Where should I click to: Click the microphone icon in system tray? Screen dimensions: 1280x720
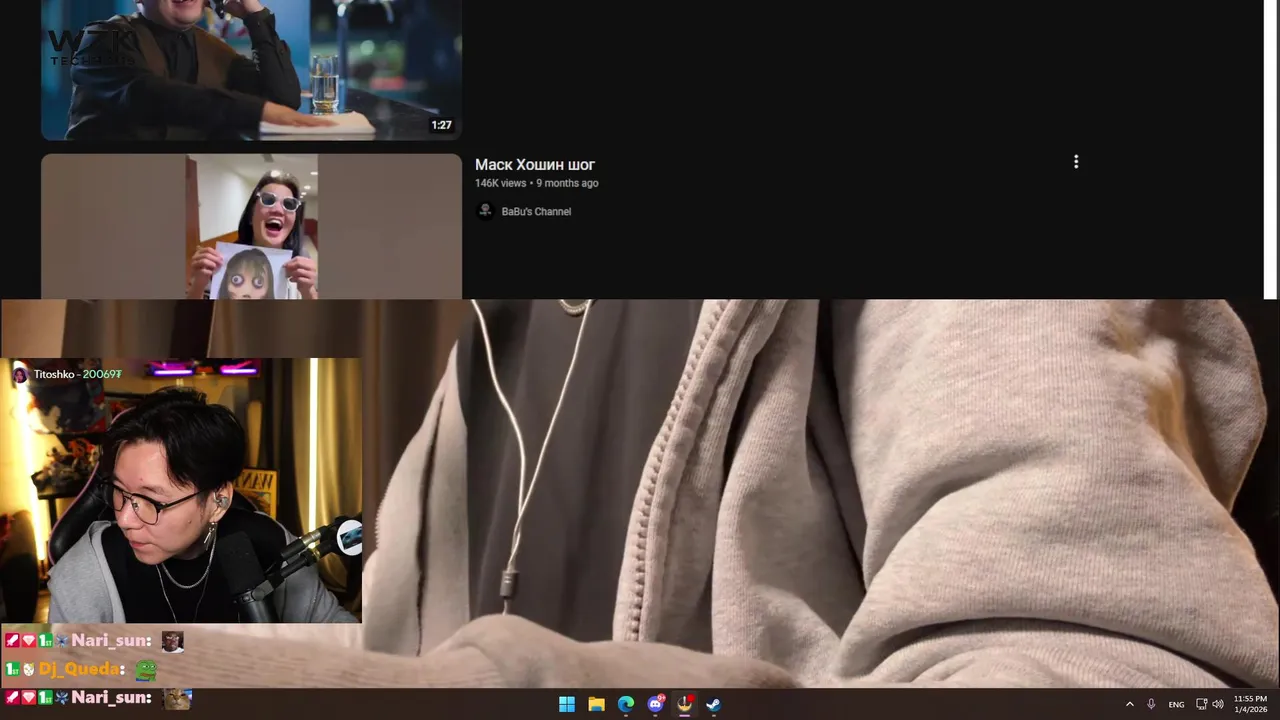coord(1151,704)
